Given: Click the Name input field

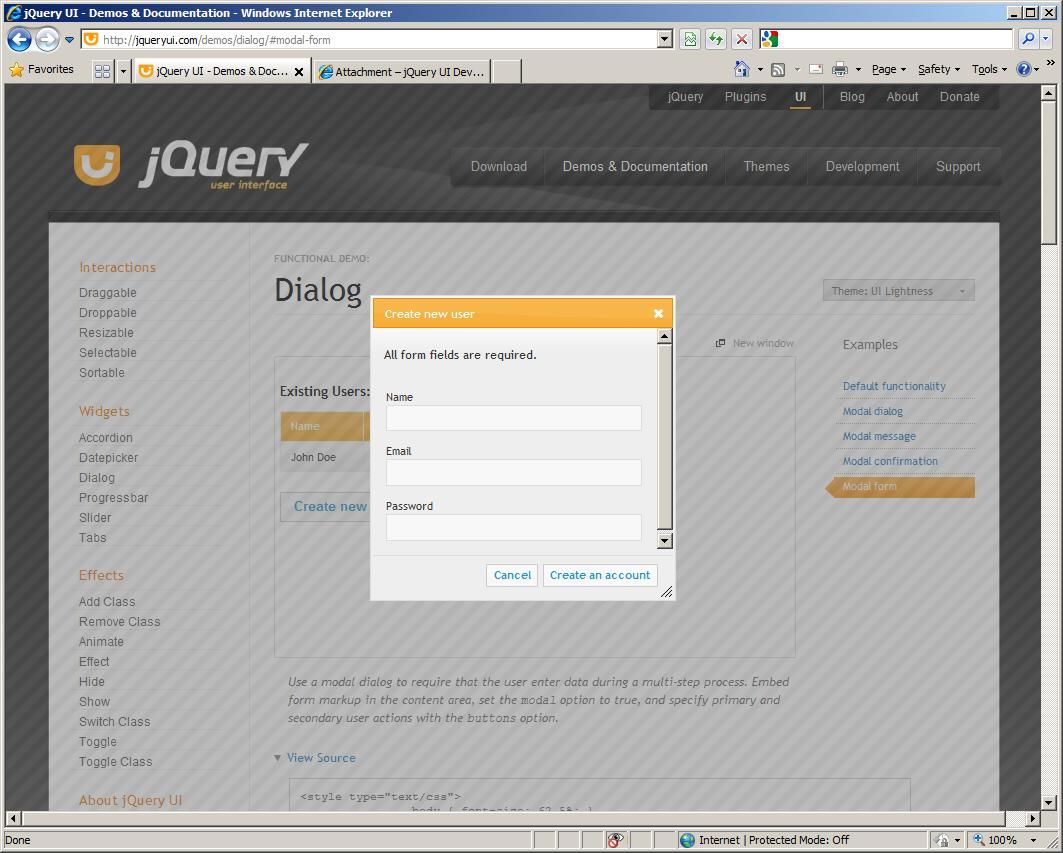Looking at the screenshot, I should pos(513,418).
